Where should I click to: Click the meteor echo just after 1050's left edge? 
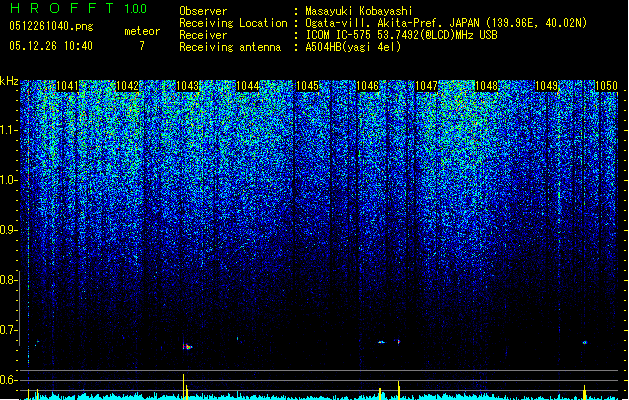tap(585, 343)
